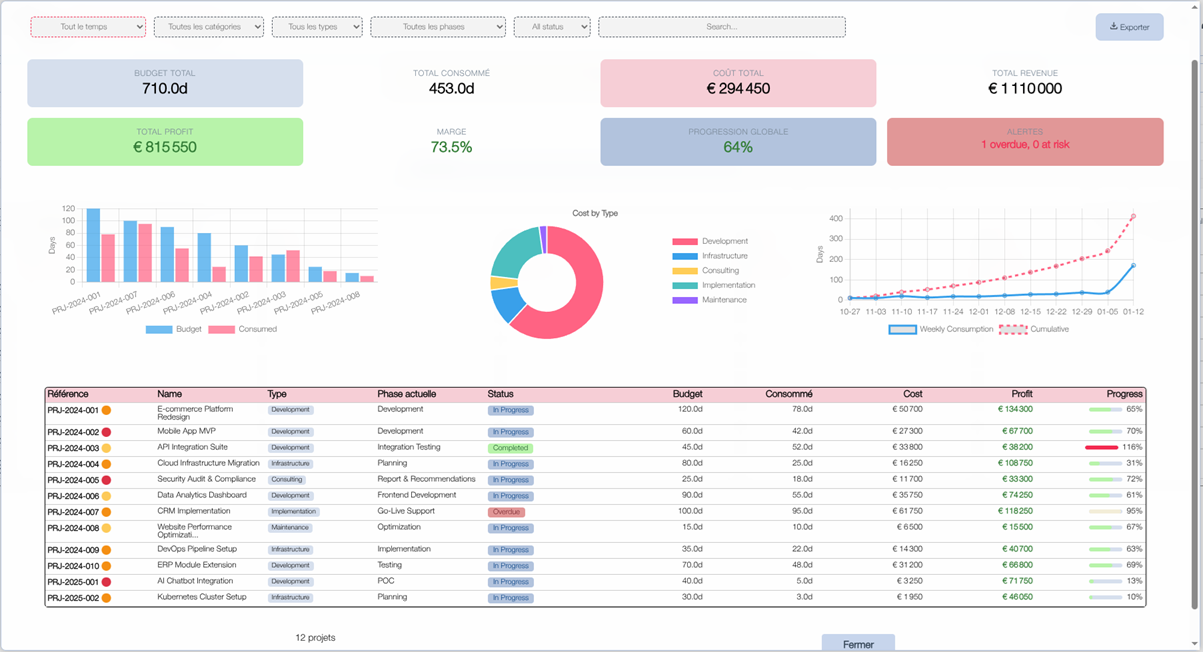Screen dimensions: 1203x652
Task: Click the 1 overdue, 0 at risk alert
Action: [x=1024, y=146]
